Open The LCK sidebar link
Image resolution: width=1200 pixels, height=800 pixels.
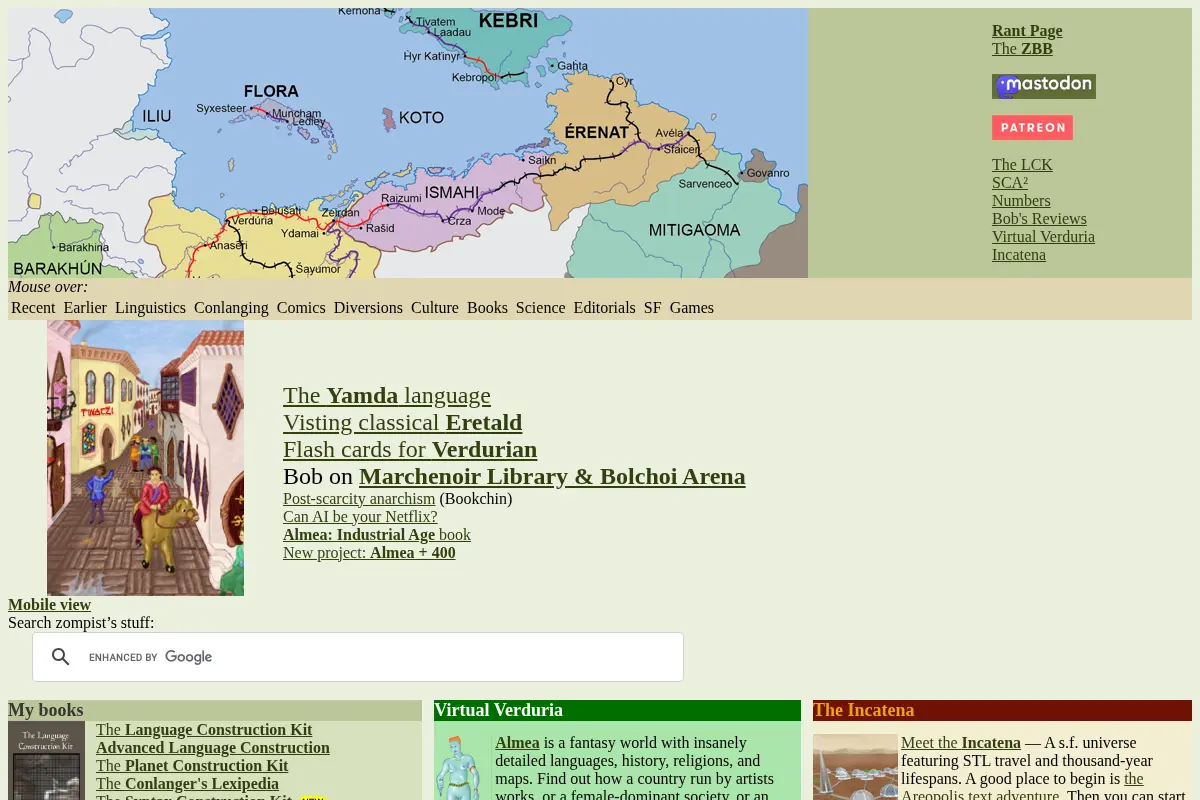(1022, 165)
